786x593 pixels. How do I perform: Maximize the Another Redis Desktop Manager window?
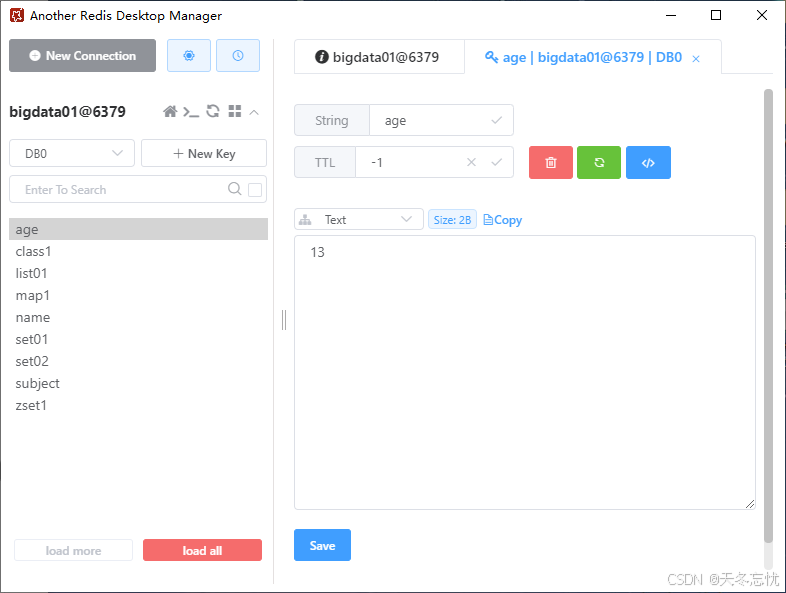click(x=716, y=15)
